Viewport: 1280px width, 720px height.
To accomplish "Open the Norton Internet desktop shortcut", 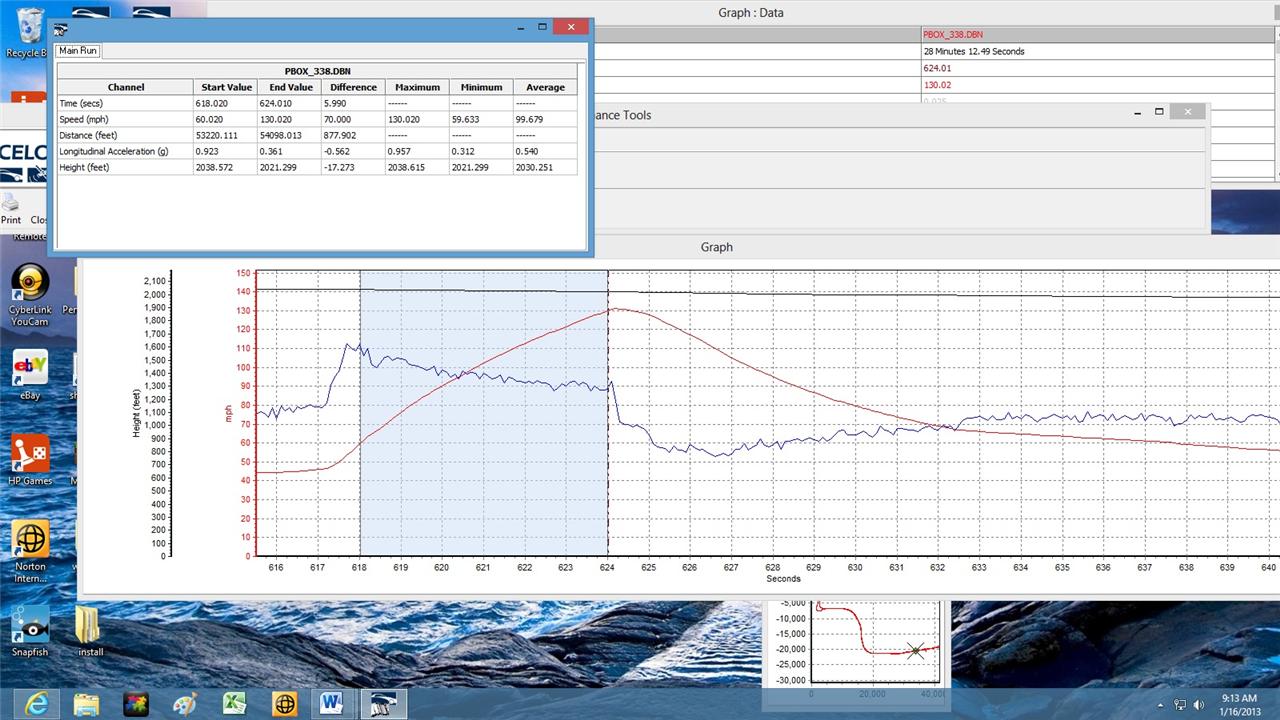I will tap(30, 552).
